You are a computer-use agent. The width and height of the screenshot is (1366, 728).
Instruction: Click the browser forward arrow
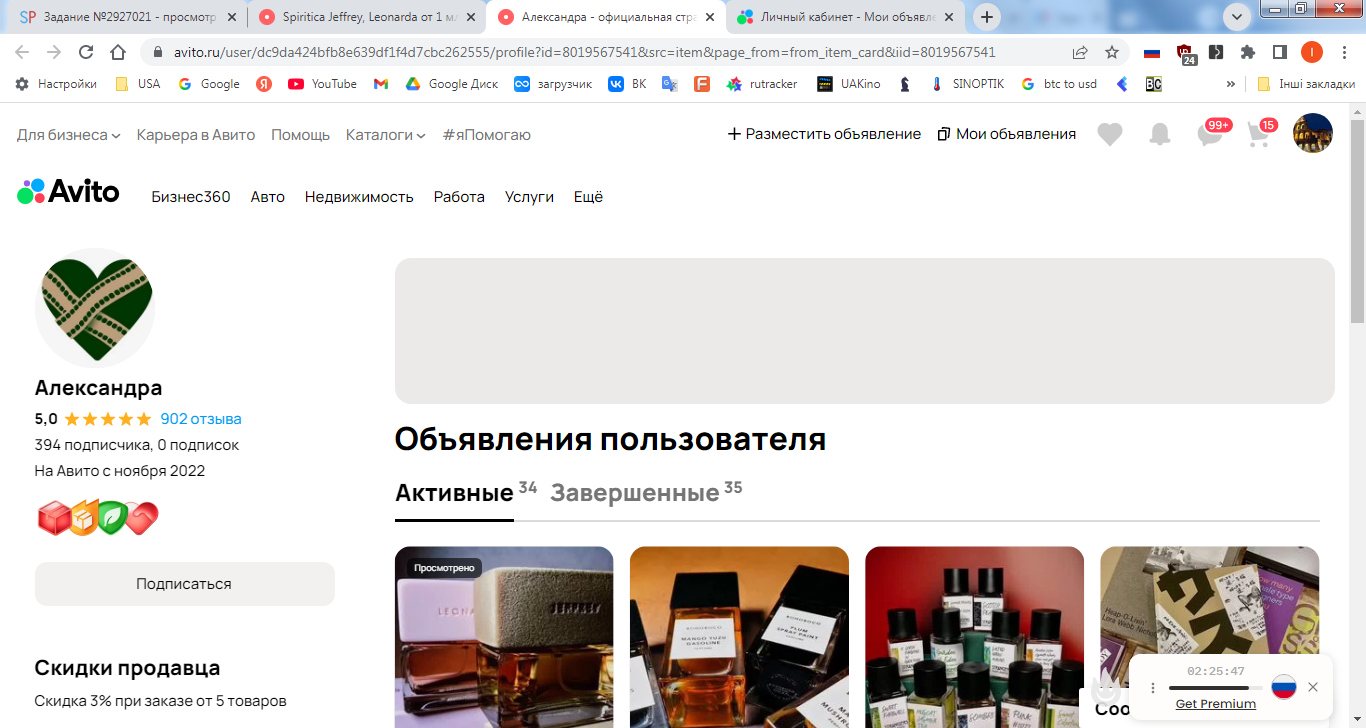pyautogui.click(x=54, y=52)
